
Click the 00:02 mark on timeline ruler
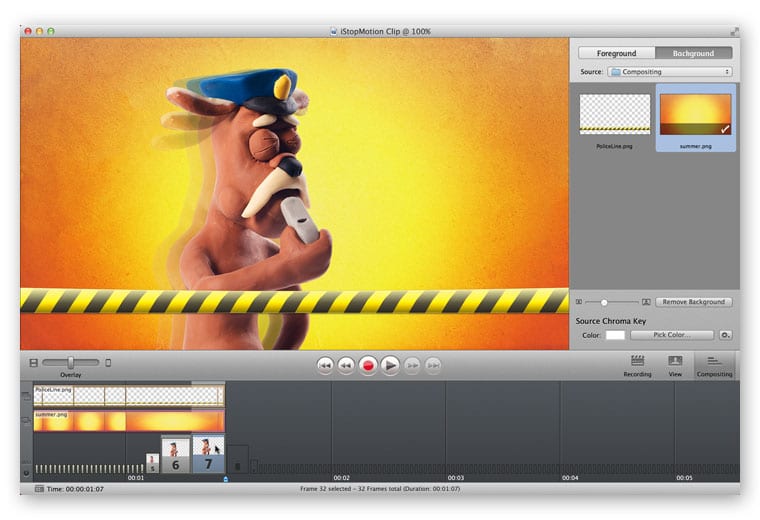pyautogui.click(x=341, y=478)
